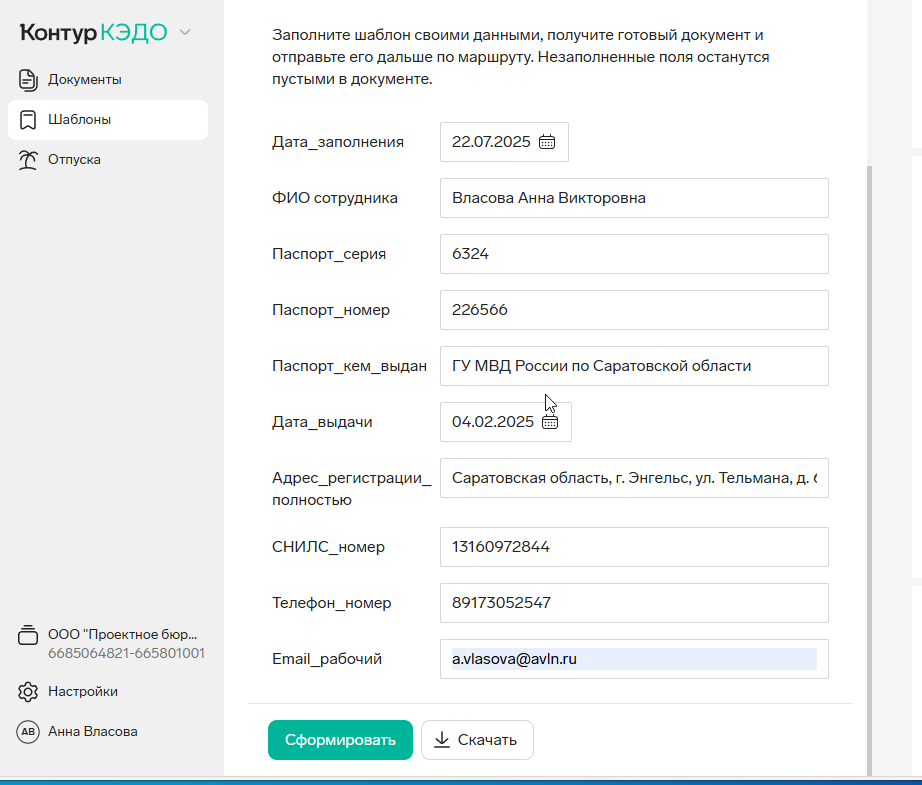Click the Паспорт_номер label
The width and height of the screenshot is (922, 785).
click(330, 310)
